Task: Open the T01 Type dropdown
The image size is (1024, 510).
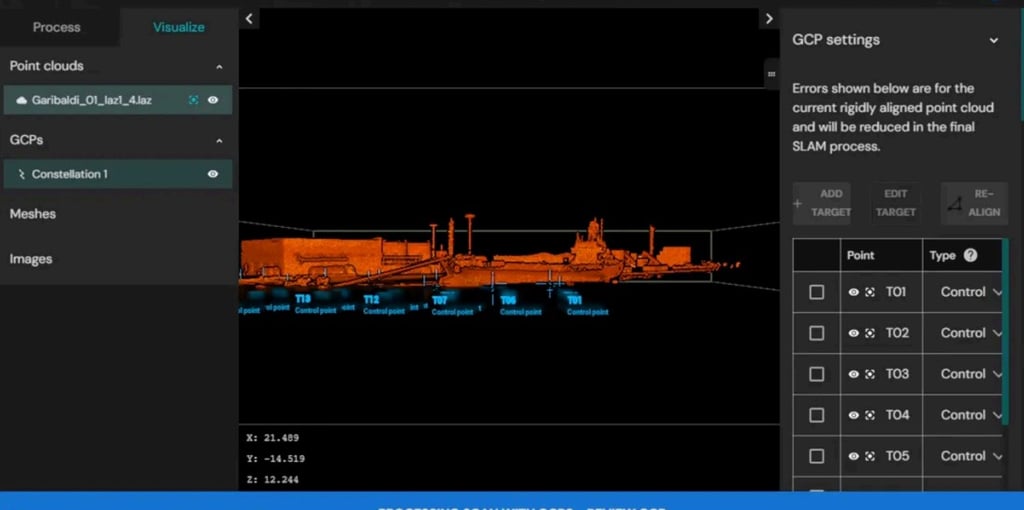Action: tap(970, 293)
